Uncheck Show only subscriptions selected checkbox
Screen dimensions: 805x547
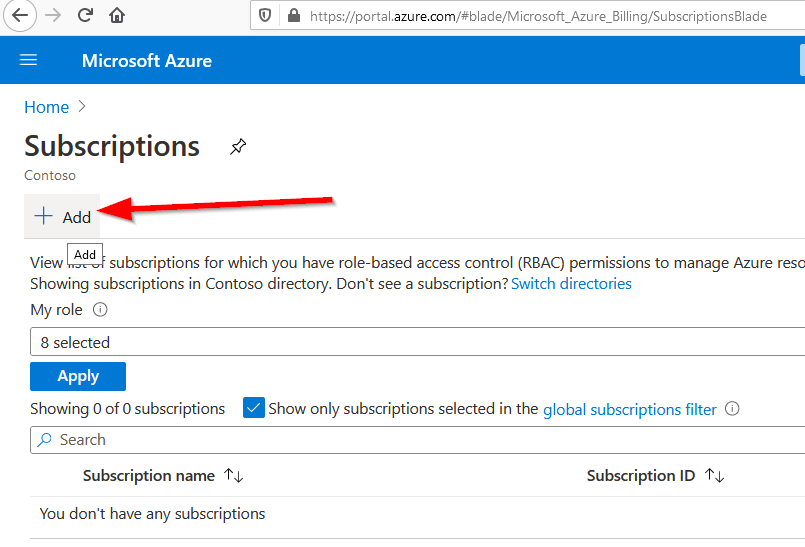tap(254, 408)
